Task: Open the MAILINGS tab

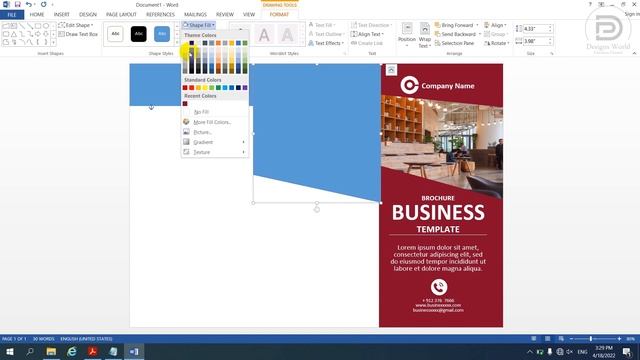Action: tap(195, 15)
